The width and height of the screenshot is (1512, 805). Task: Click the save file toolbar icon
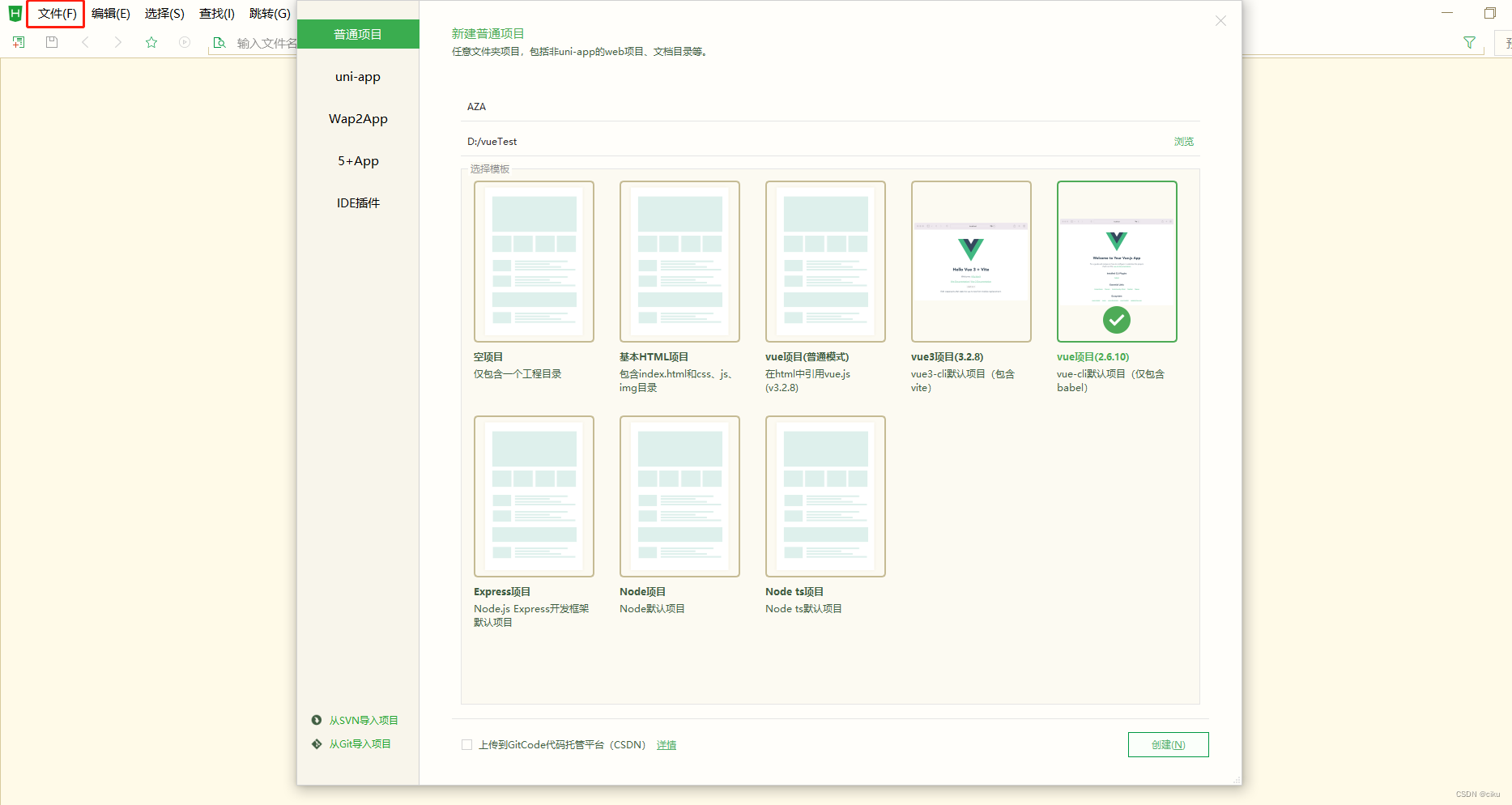coord(52,42)
